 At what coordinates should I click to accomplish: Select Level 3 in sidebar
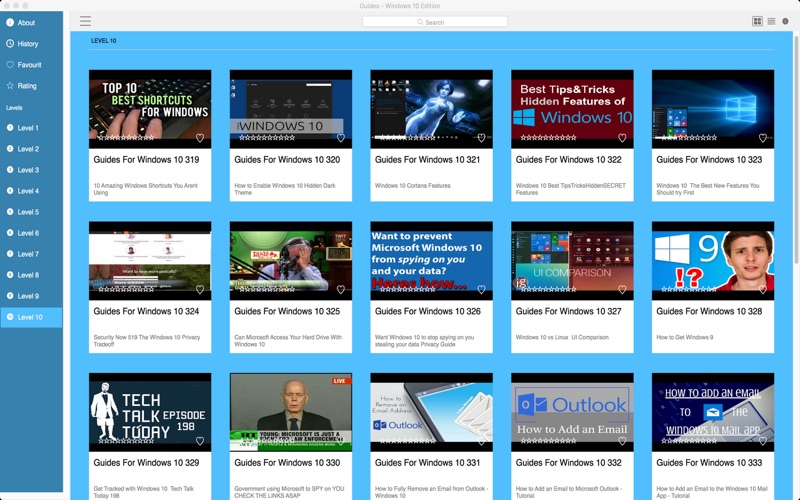31,170
